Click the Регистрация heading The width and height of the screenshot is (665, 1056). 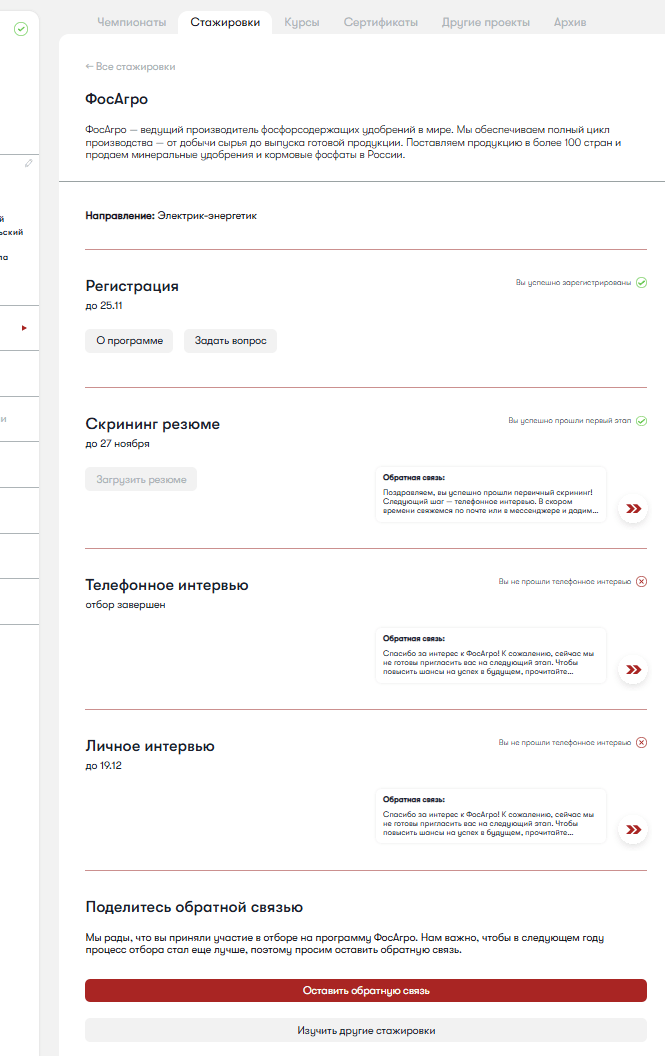(x=132, y=286)
